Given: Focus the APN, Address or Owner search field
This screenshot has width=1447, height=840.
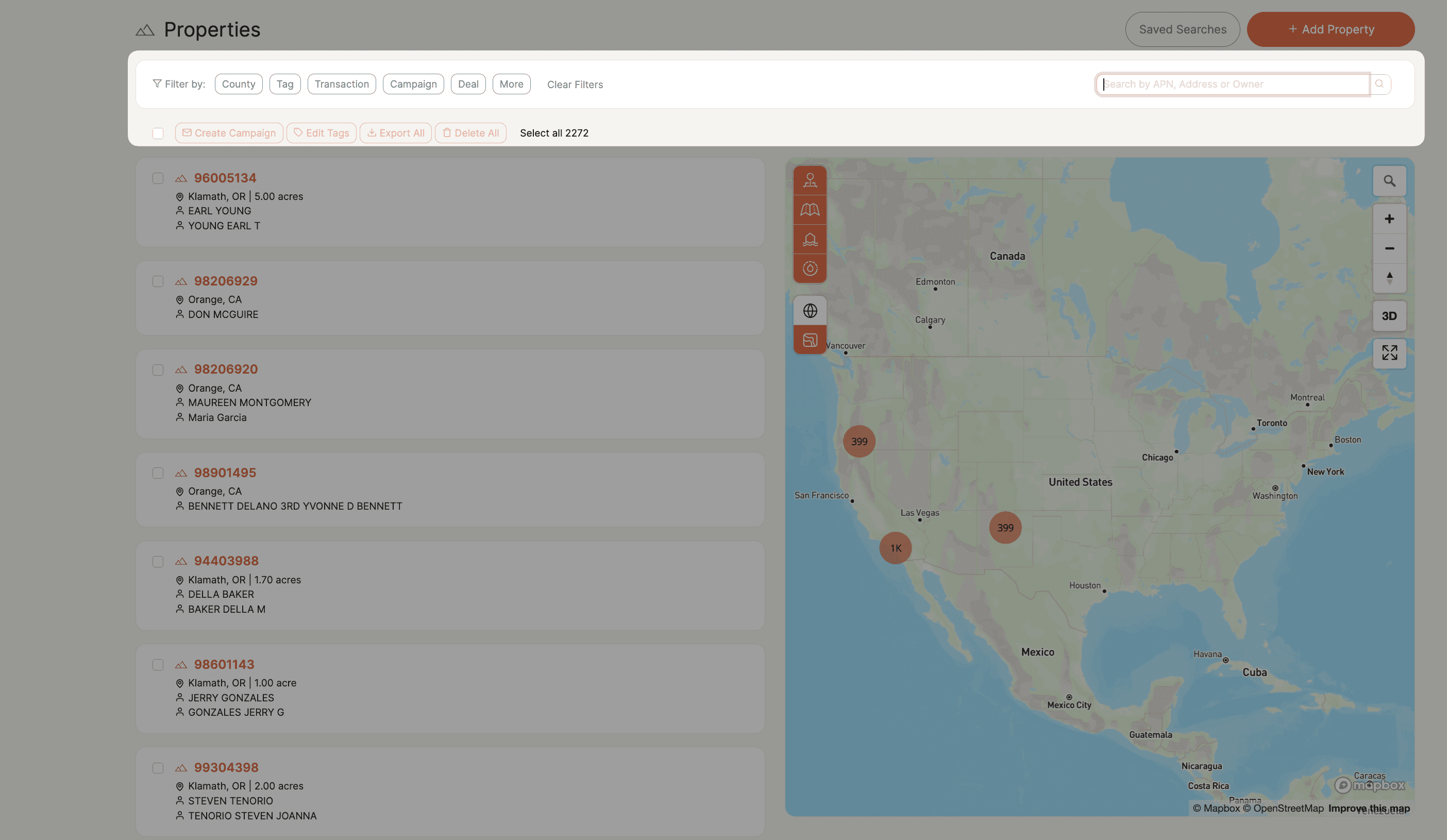Looking at the screenshot, I should point(1232,84).
